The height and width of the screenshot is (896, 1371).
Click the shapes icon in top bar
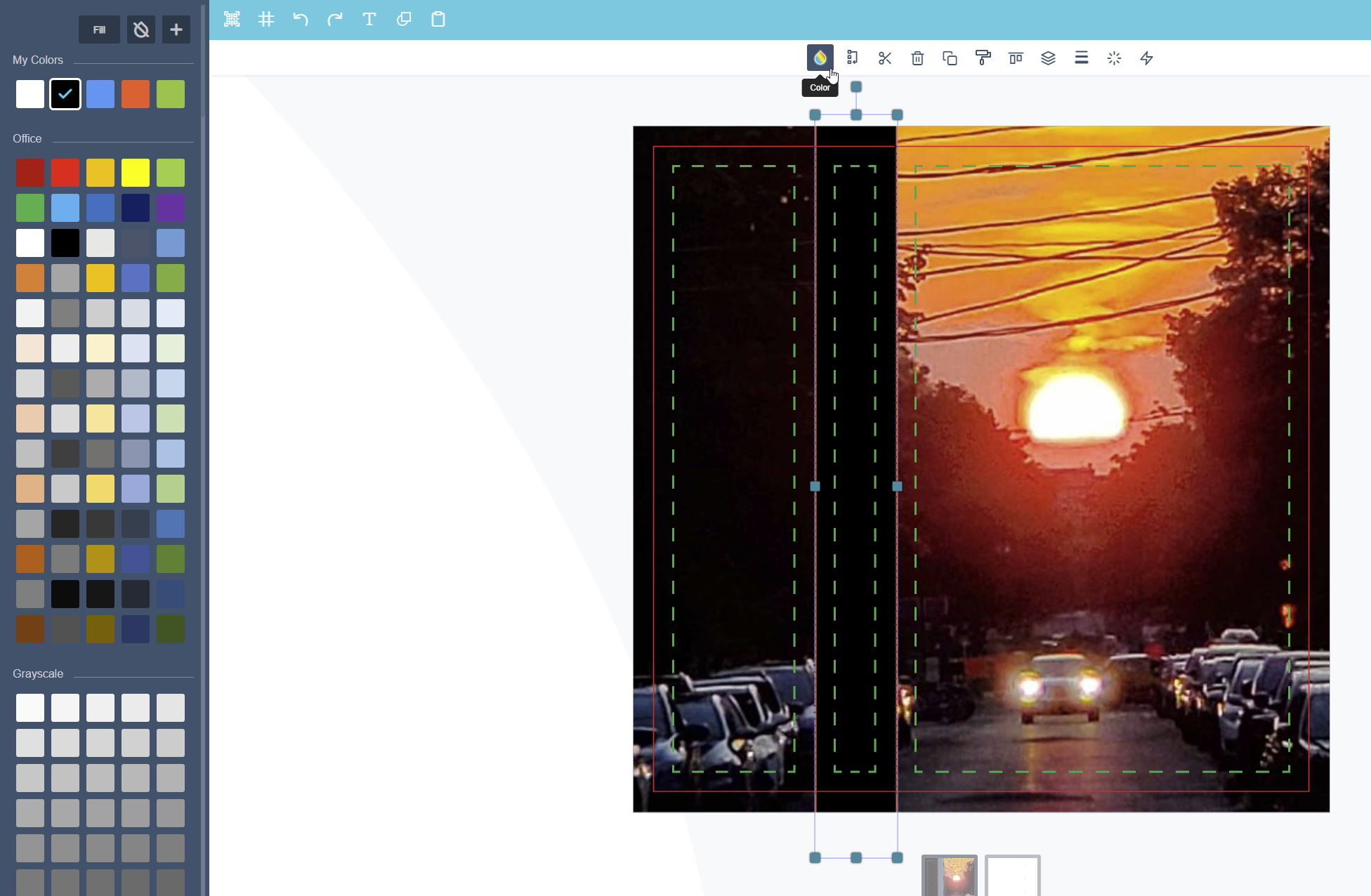pos(404,20)
